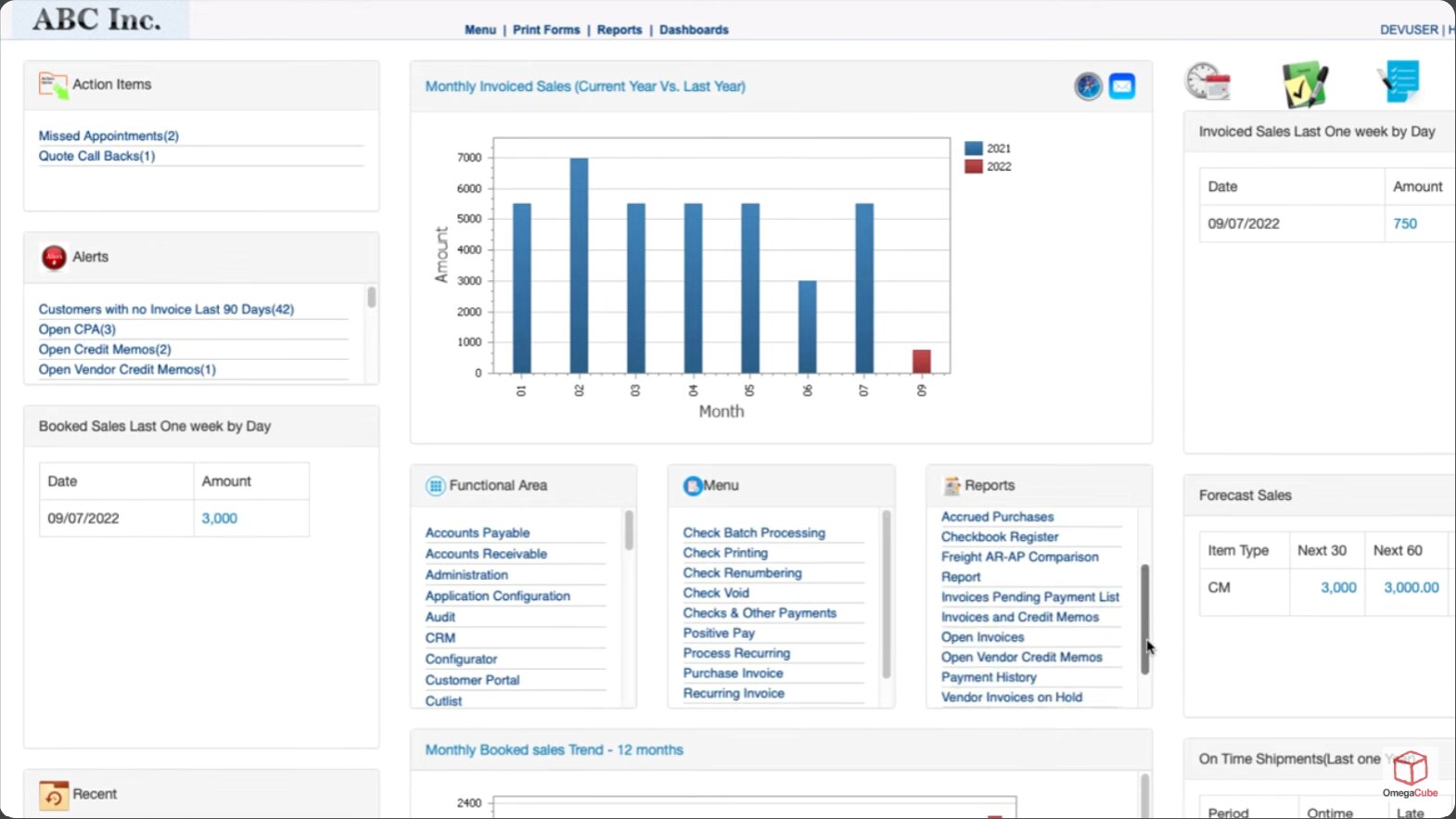This screenshot has height=819, width=1456.
Task: Open Customers with no Invoice Last 90 Days
Action: tap(166, 309)
